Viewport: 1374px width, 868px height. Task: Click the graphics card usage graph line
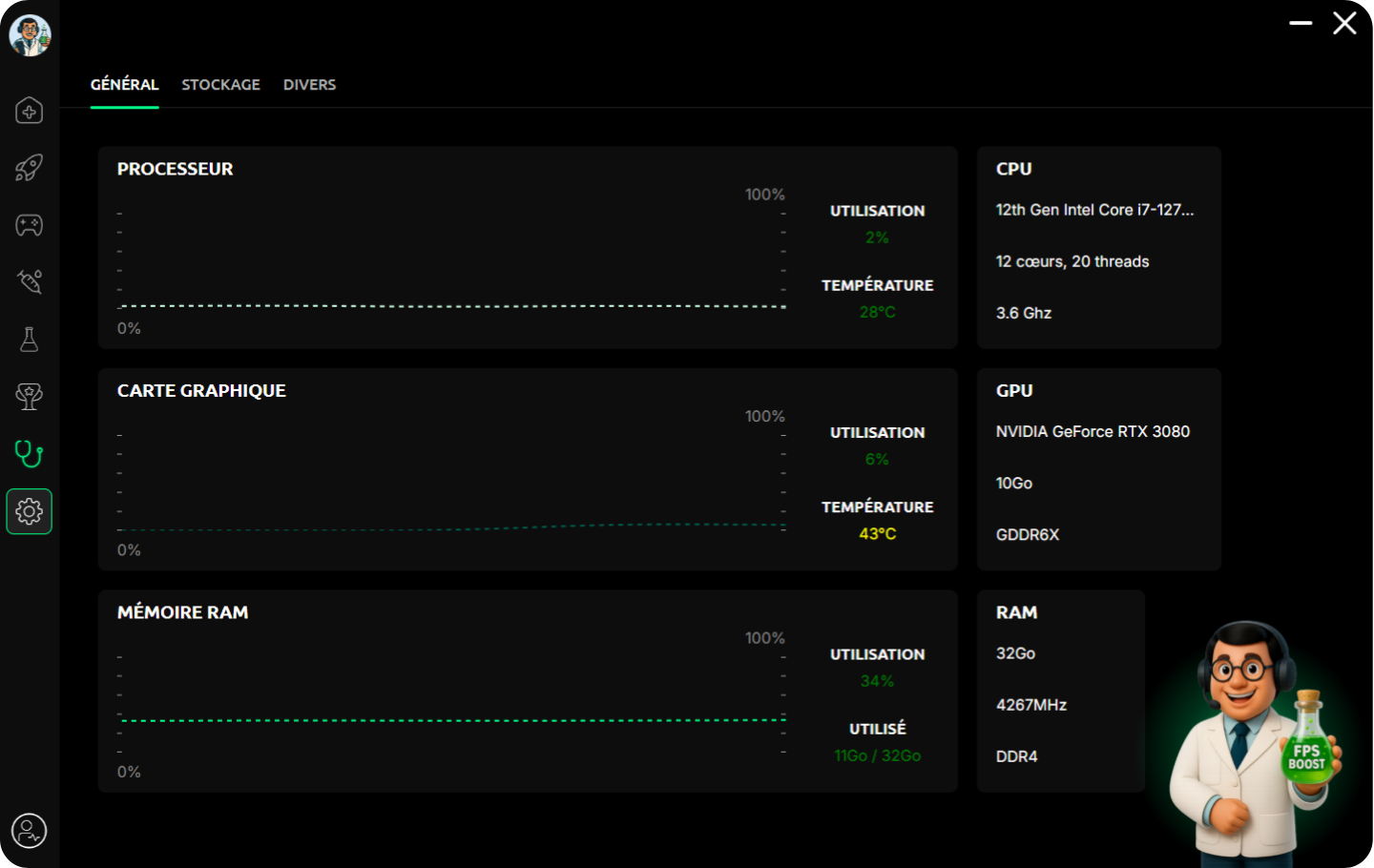(453, 527)
